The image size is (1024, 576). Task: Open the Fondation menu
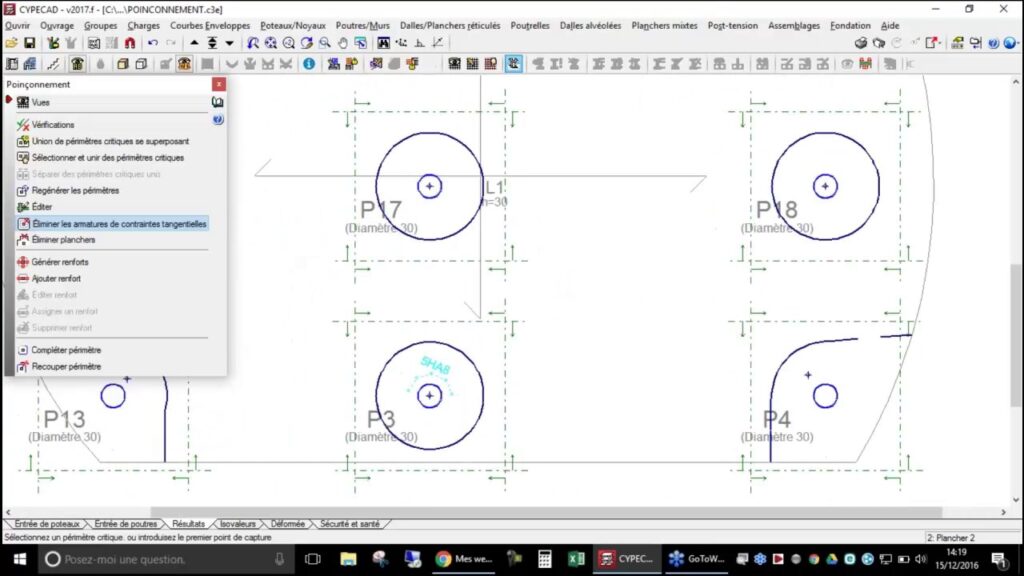[x=850, y=25]
